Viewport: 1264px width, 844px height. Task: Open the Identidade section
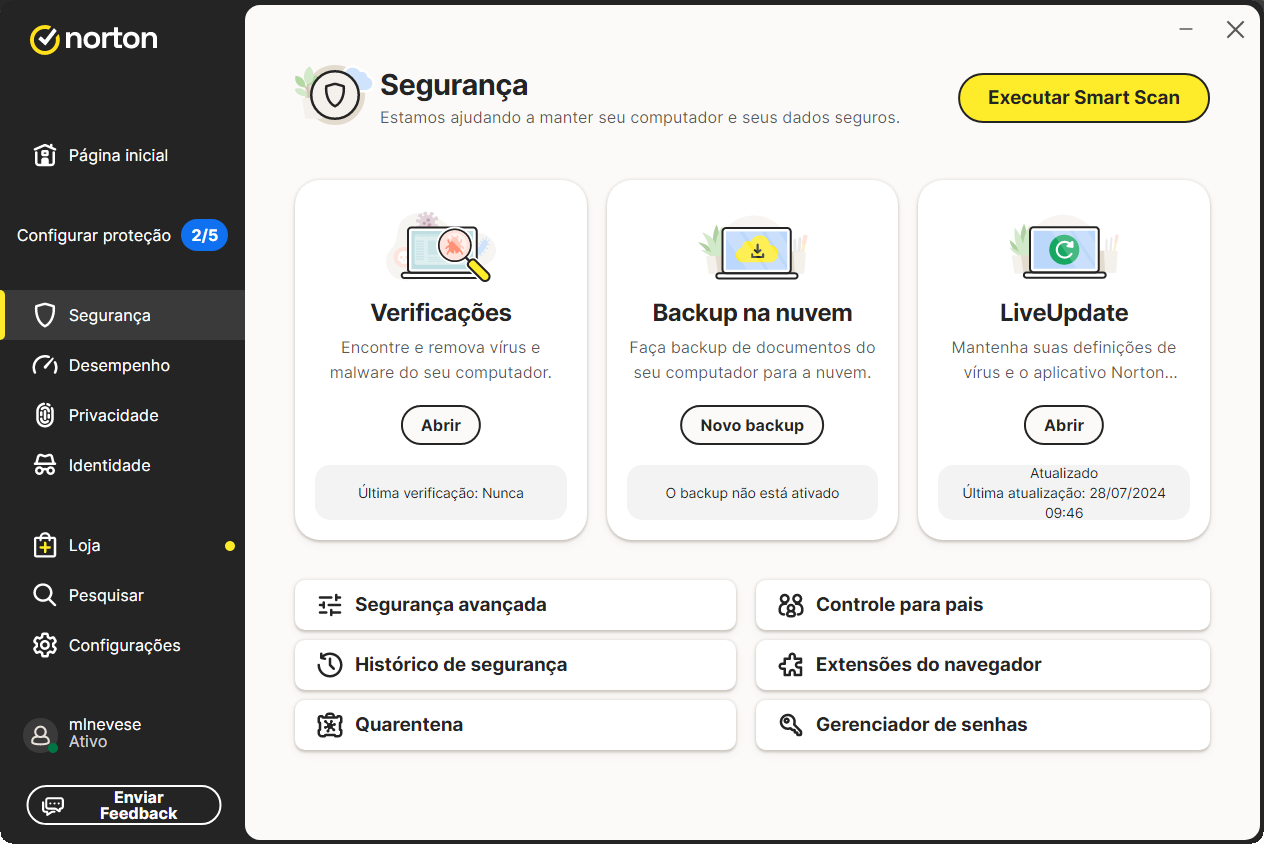122,465
